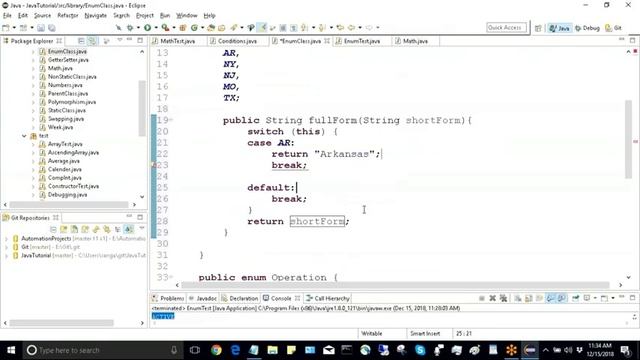Switch to Conditions.java editor tab
Image resolution: width=640 pixels, height=360 pixels.
233,41
